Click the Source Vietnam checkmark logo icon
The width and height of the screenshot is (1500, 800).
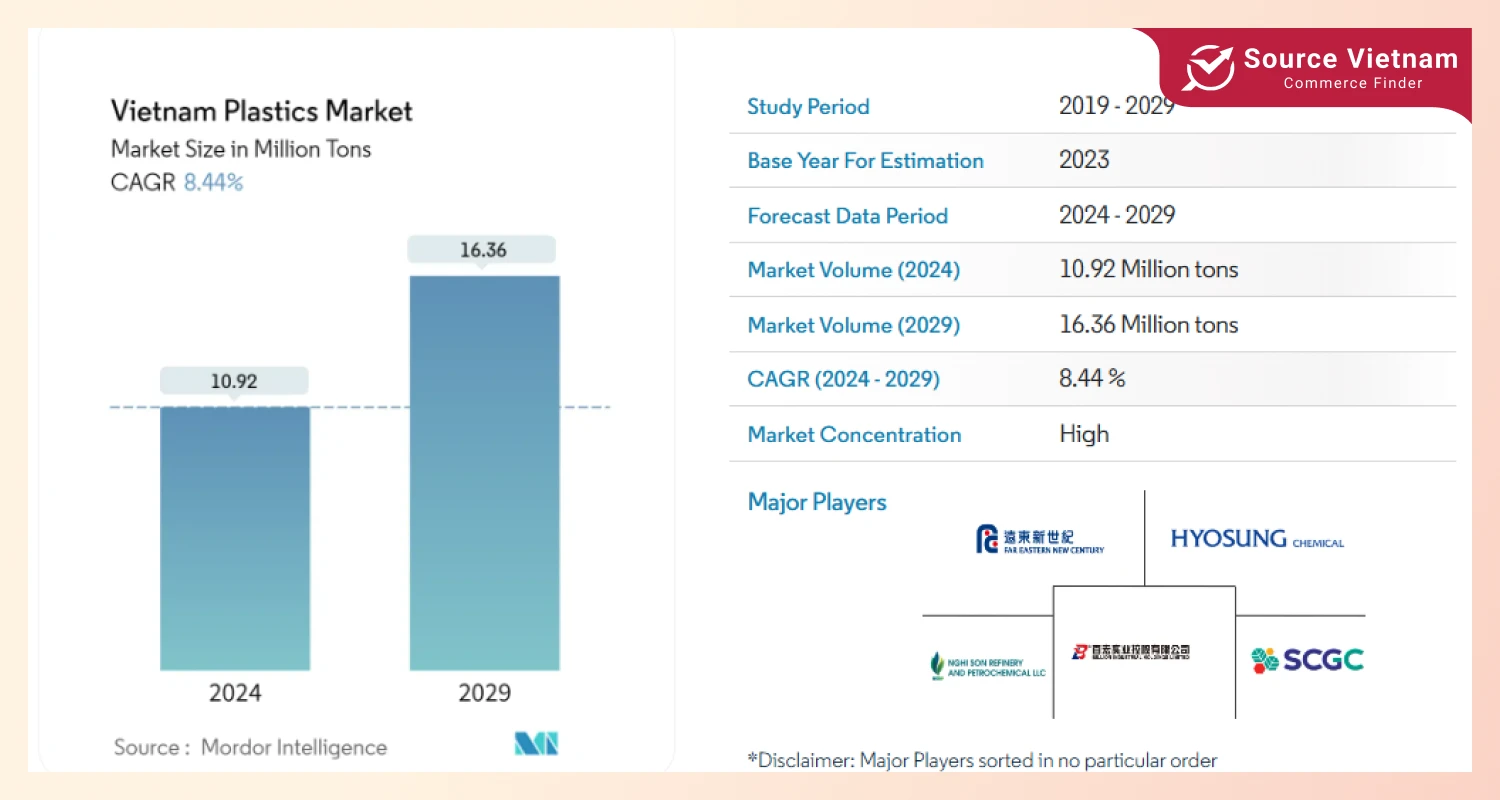[x=1208, y=68]
